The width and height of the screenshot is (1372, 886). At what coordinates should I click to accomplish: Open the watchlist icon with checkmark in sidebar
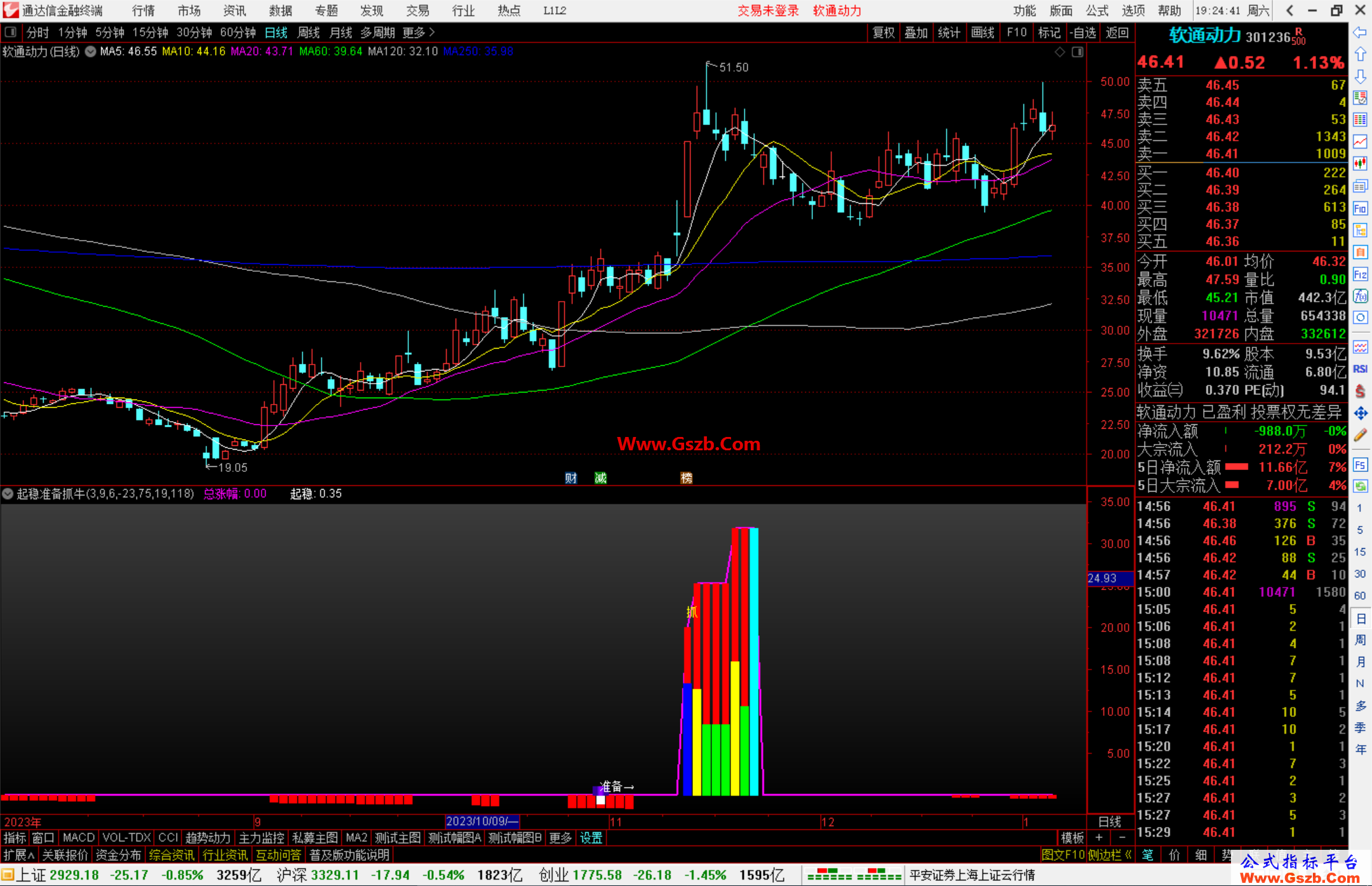click(x=1360, y=98)
